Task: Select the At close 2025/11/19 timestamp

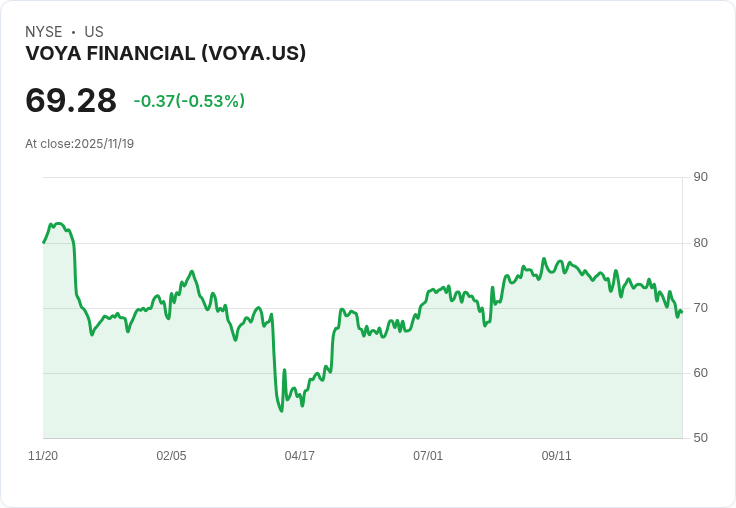Action: 80,144
